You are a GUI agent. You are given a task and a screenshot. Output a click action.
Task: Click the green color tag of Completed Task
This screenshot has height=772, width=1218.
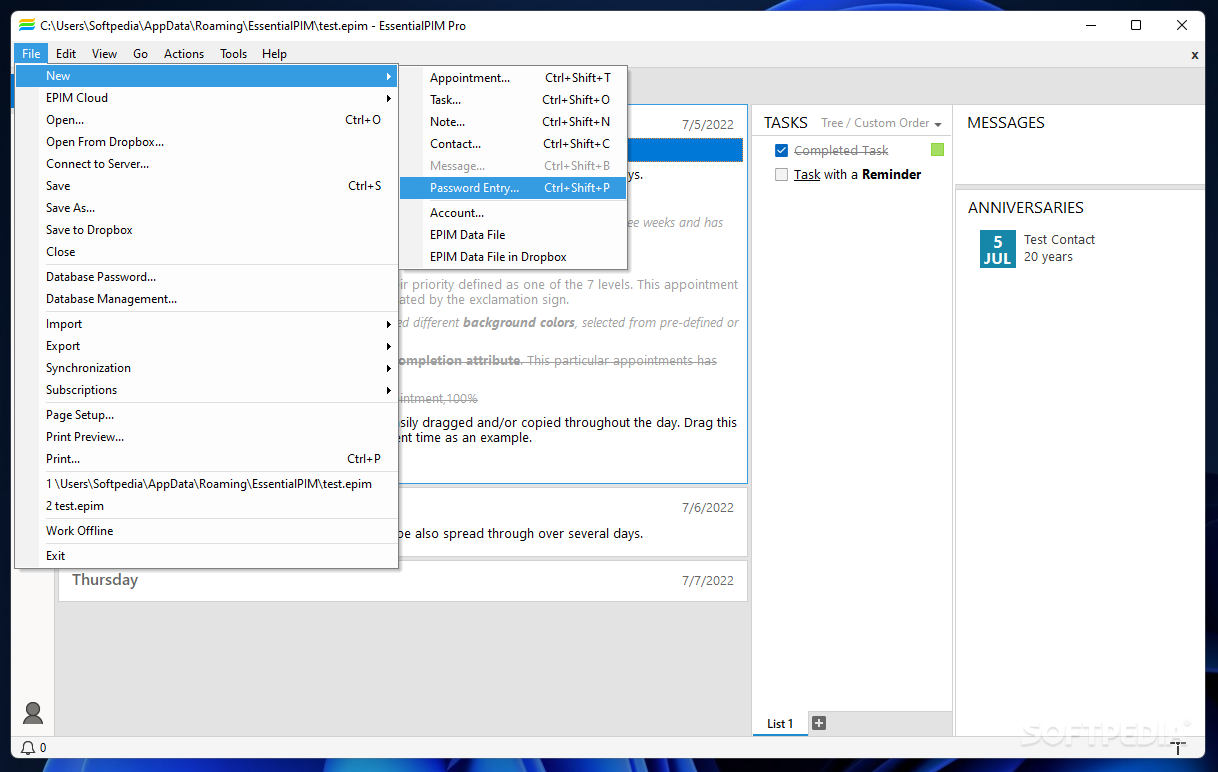pos(937,150)
